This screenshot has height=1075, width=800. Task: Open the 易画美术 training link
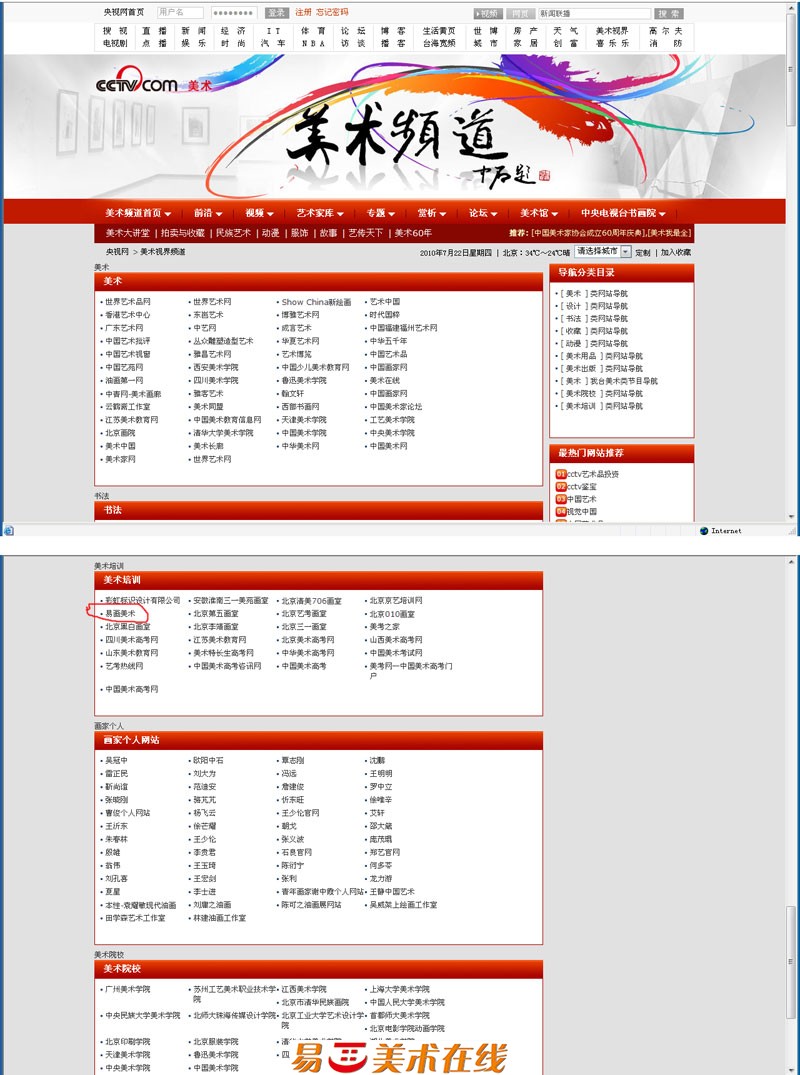click(x=120, y=614)
